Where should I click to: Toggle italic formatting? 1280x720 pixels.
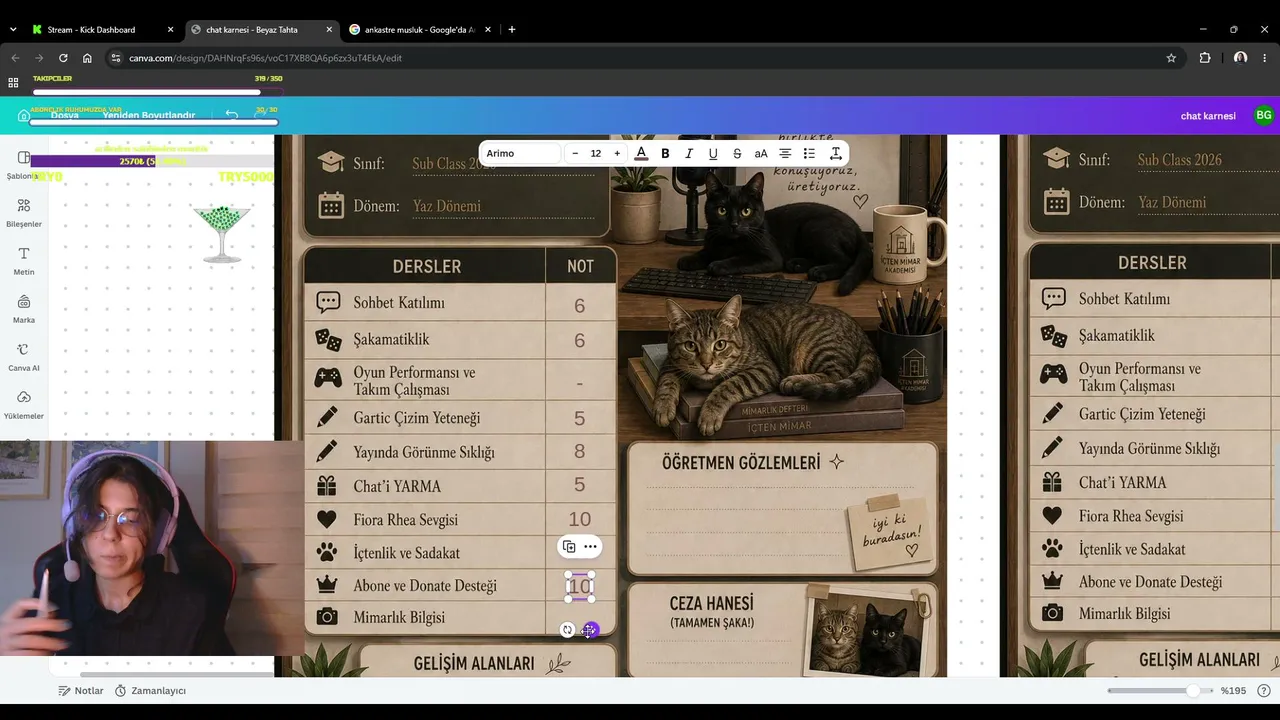[x=689, y=153]
